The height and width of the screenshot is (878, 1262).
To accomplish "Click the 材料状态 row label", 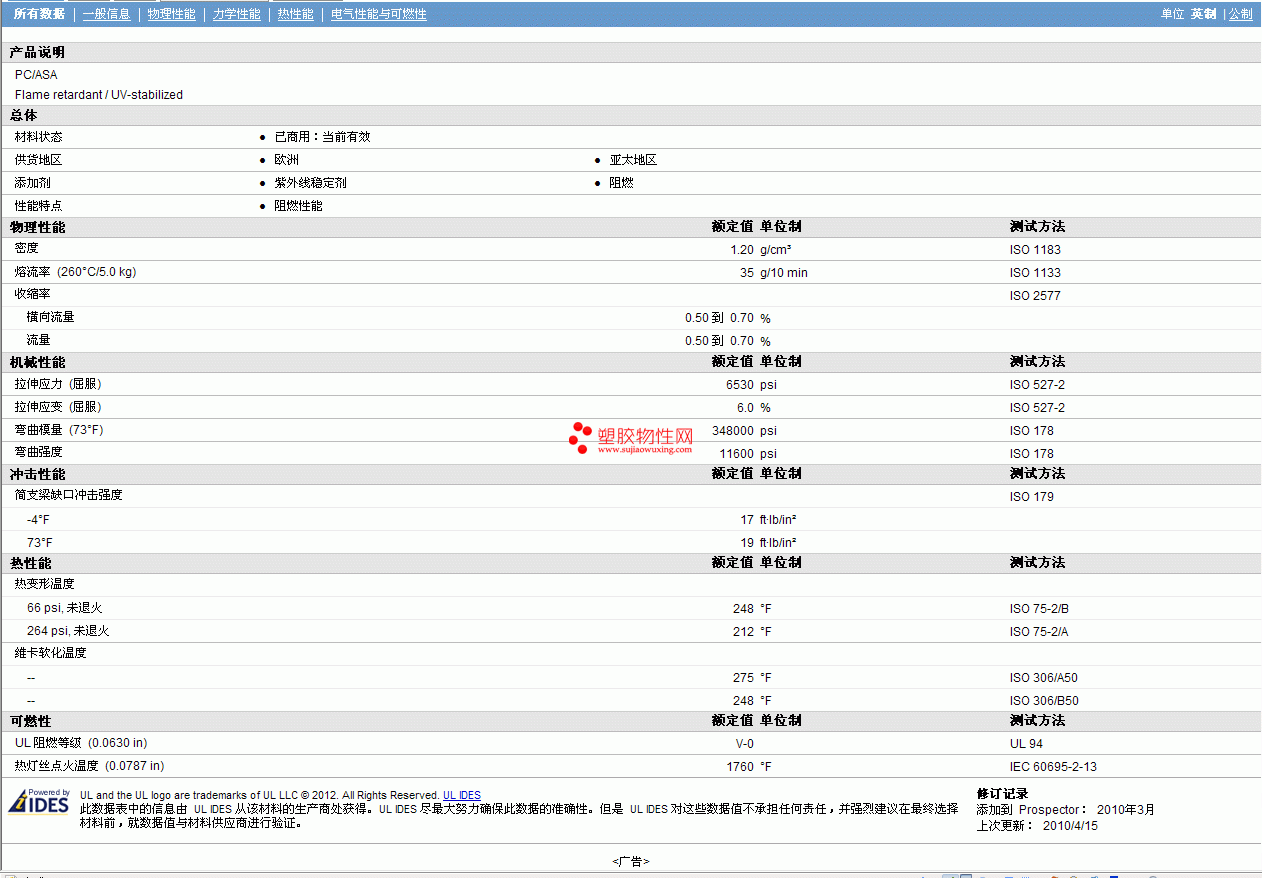I will (38, 137).
